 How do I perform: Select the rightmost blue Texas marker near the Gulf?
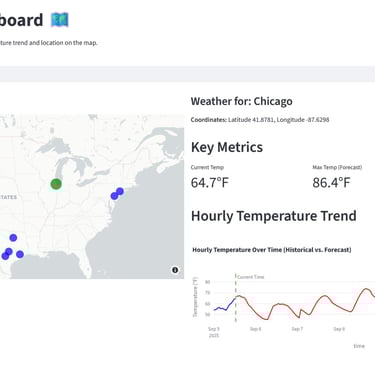click(20, 254)
